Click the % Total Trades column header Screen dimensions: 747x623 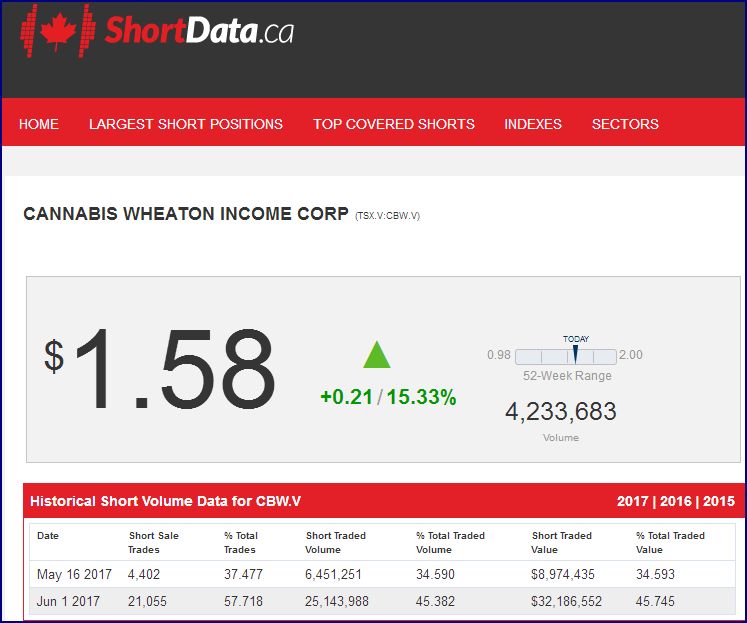pos(241,543)
